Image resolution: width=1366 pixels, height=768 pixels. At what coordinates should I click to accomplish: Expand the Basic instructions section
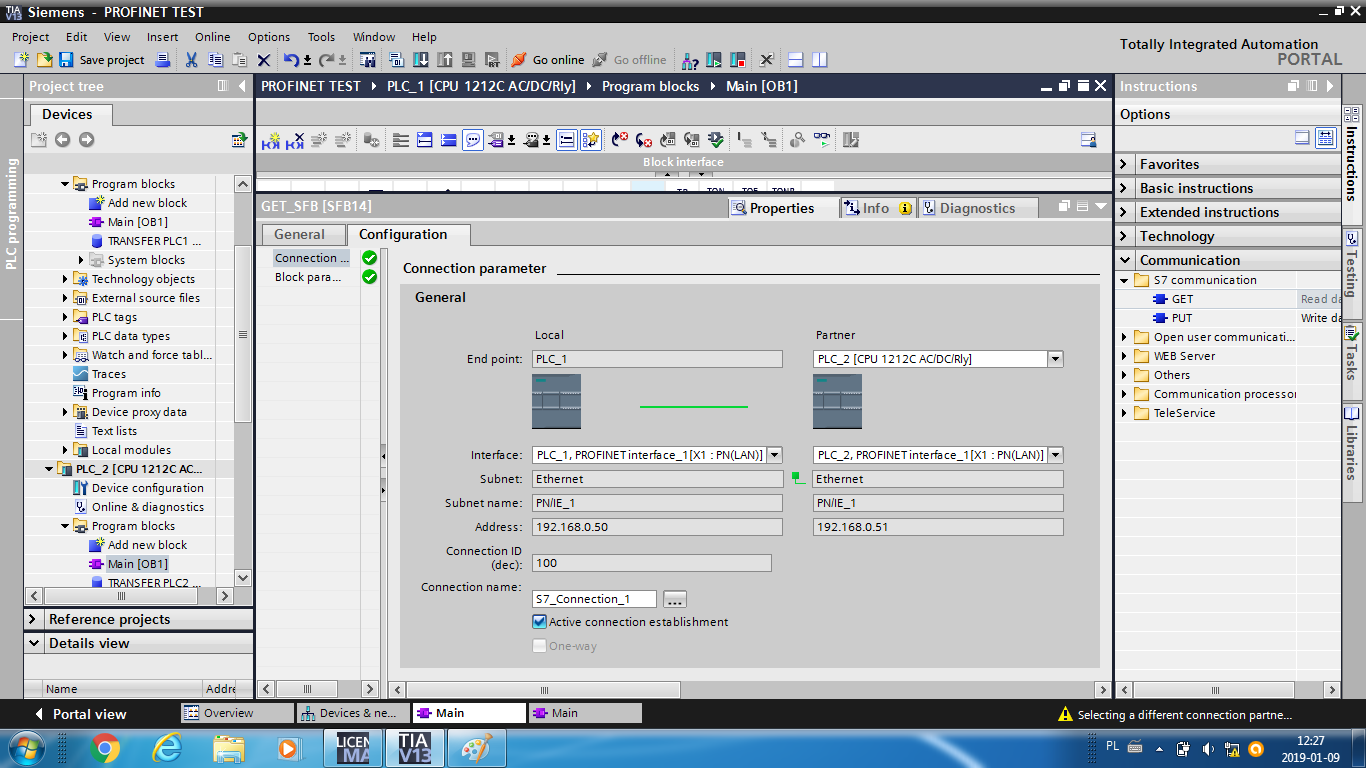pyautogui.click(x=1126, y=188)
